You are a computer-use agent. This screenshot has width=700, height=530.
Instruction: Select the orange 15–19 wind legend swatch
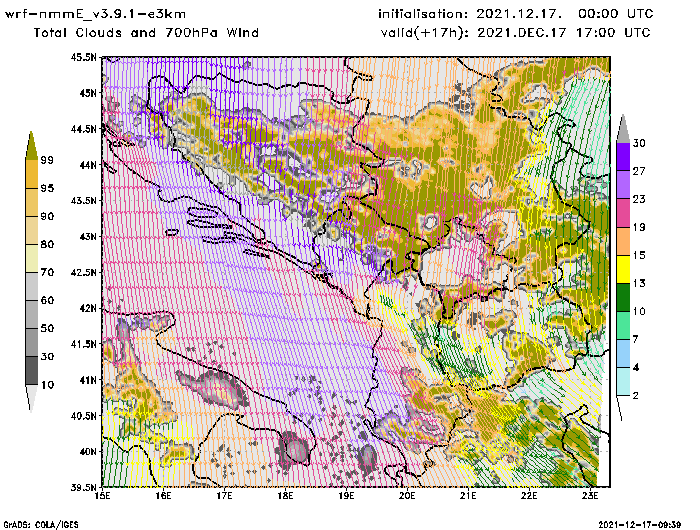coord(623,241)
